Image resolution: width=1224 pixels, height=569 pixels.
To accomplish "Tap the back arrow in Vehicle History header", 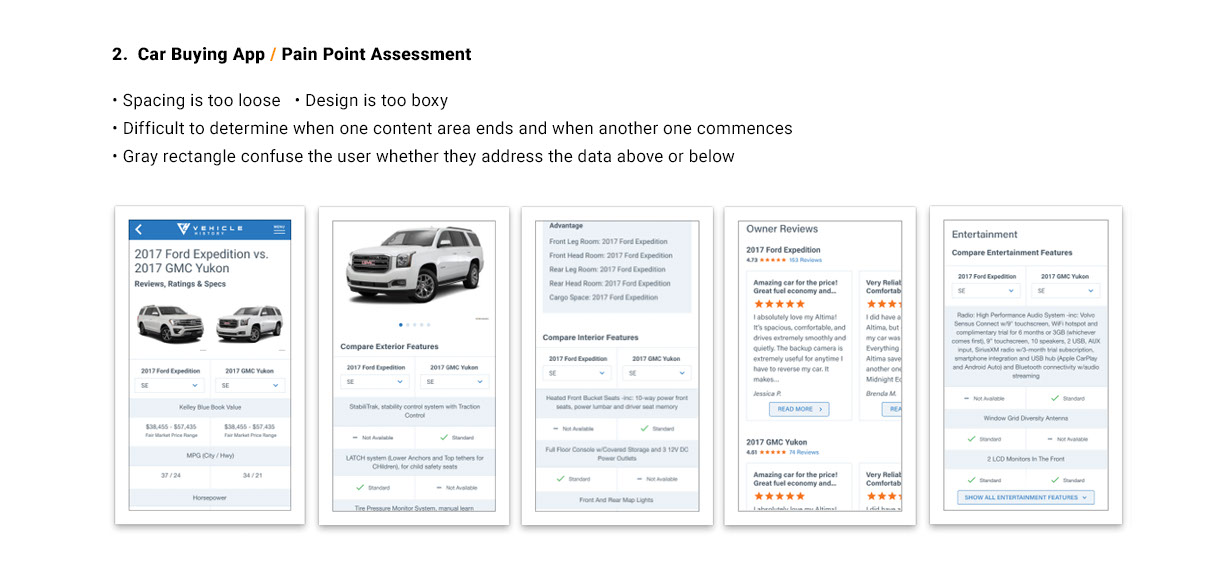I will point(139,230).
